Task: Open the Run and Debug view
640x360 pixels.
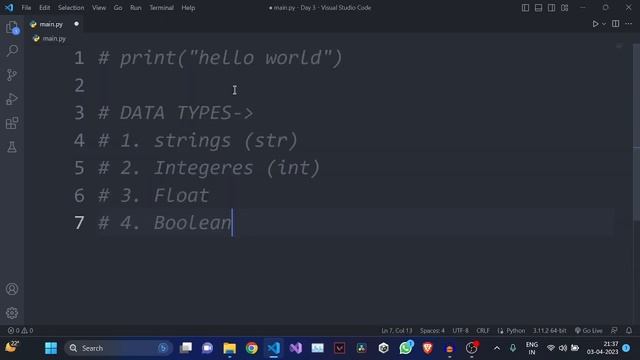Action: tap(12, 99)
